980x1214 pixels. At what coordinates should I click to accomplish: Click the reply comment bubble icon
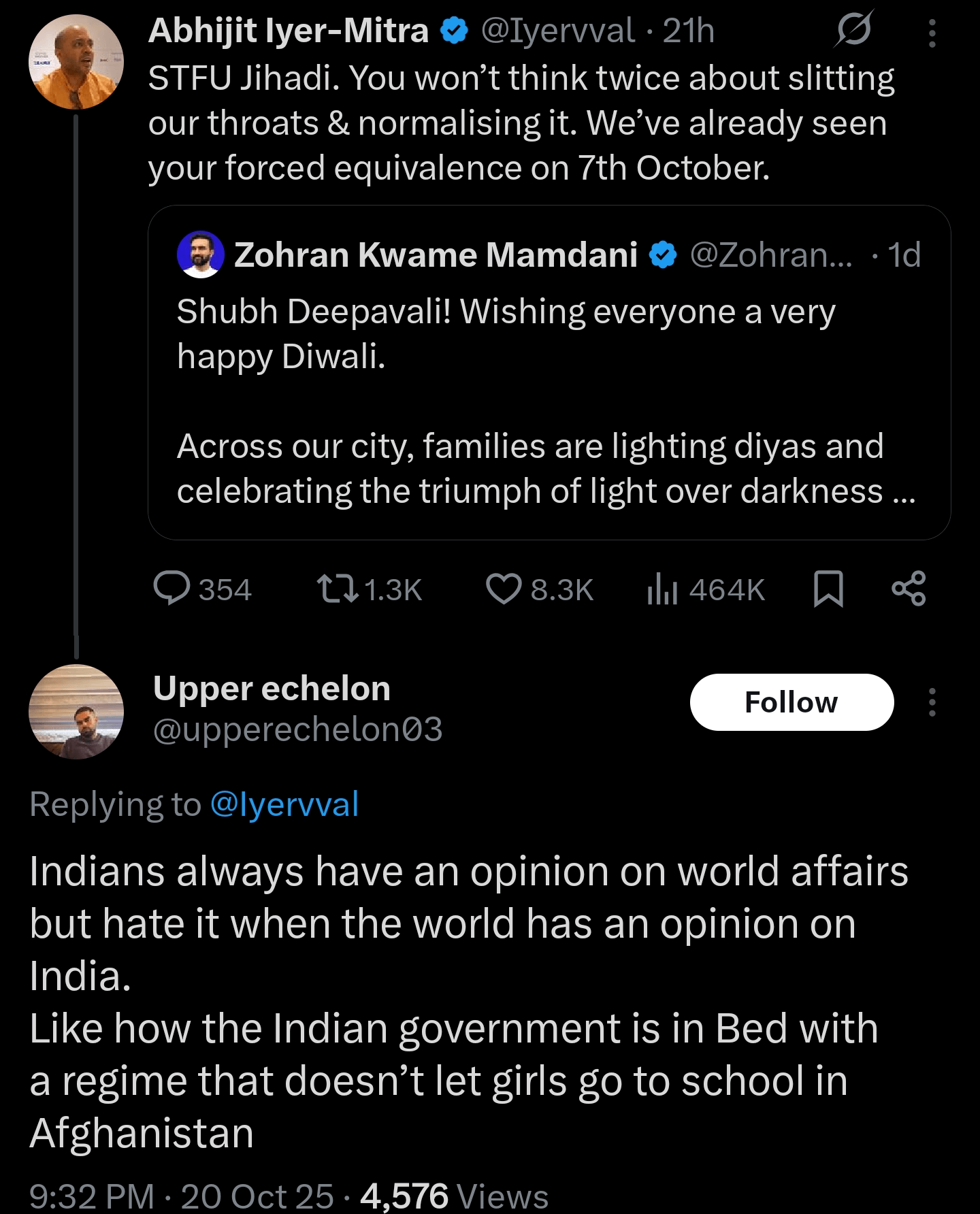pos(171,589)
